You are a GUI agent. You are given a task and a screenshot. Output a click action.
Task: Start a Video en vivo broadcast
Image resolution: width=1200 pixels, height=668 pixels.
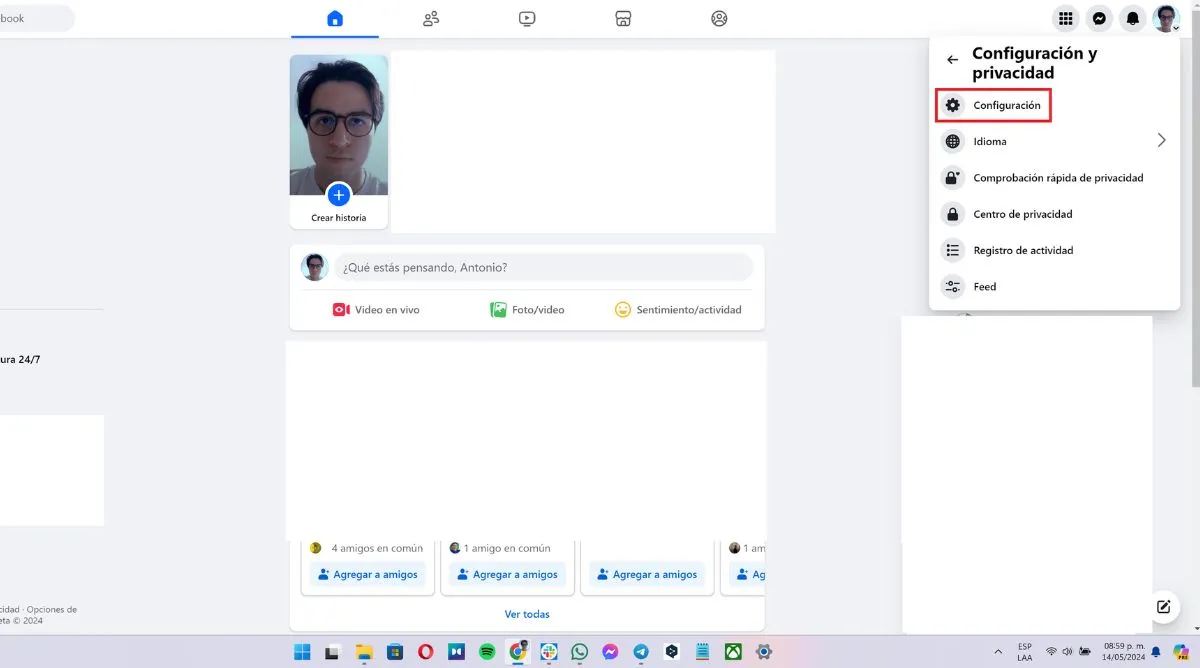(377, 309)
